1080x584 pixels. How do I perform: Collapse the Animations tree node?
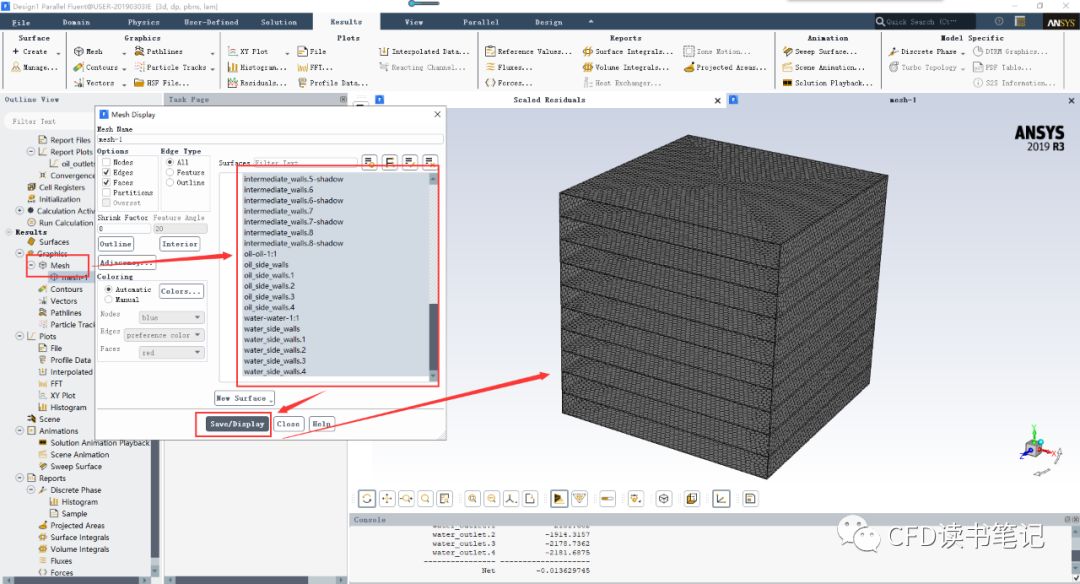(19, 430)
